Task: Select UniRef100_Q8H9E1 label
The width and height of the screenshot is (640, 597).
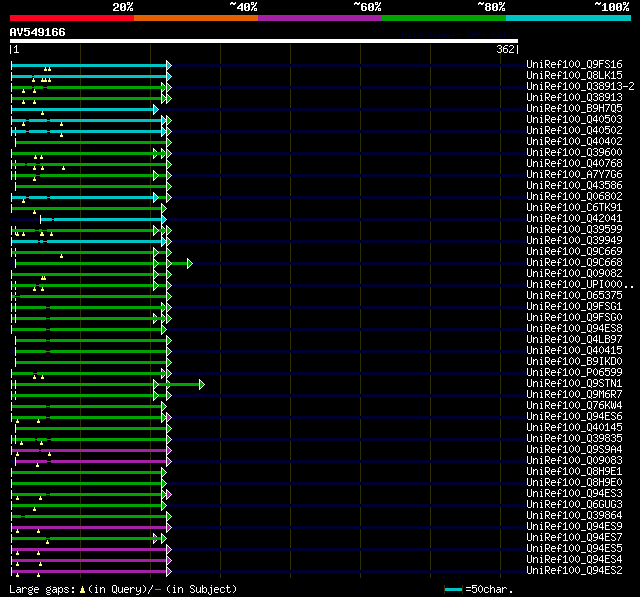Action: pos(574,472)
